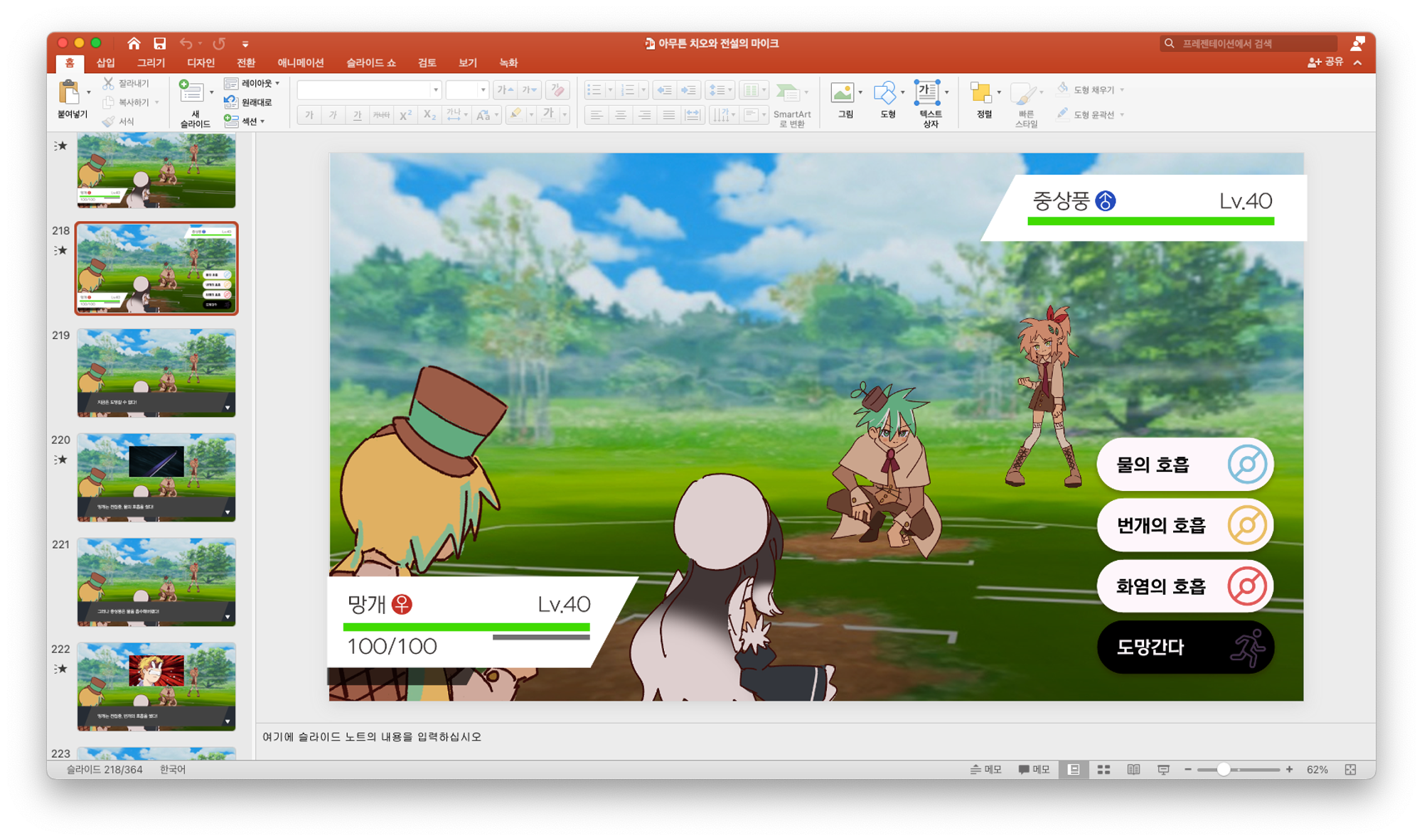Toggle the slide notes 메모 pane

(x=985, y=770)
